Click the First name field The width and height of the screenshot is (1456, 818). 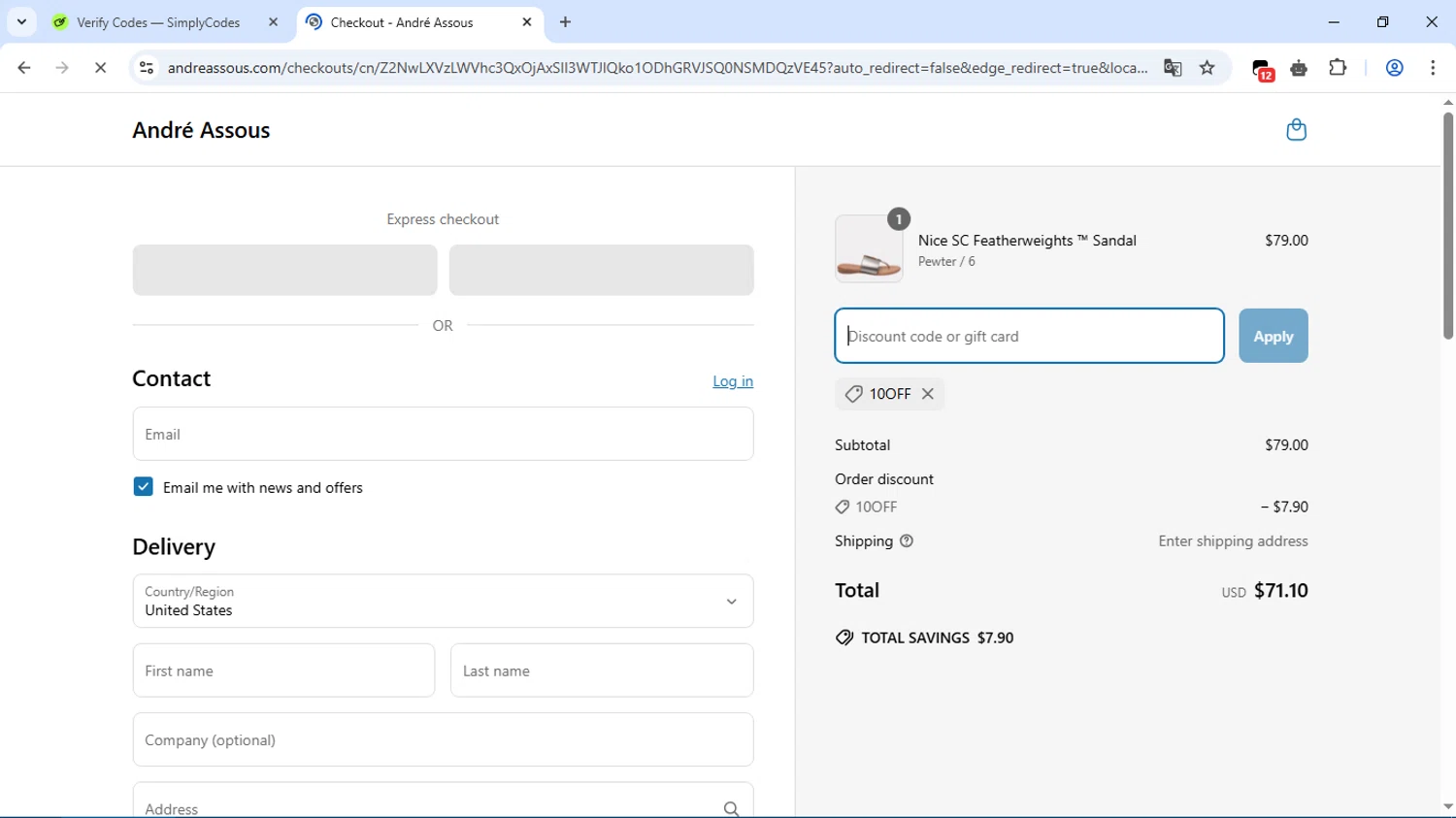(x=283, y=671)
